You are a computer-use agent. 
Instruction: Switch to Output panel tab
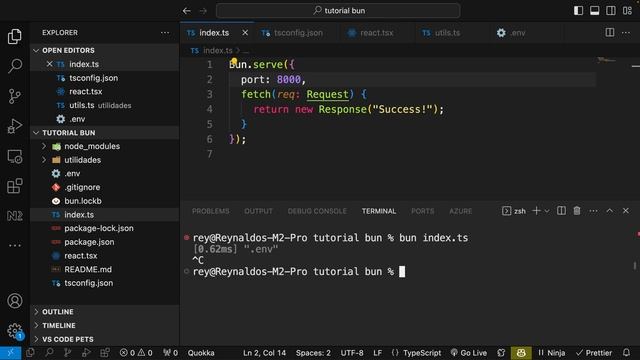[x=258, y=211]
